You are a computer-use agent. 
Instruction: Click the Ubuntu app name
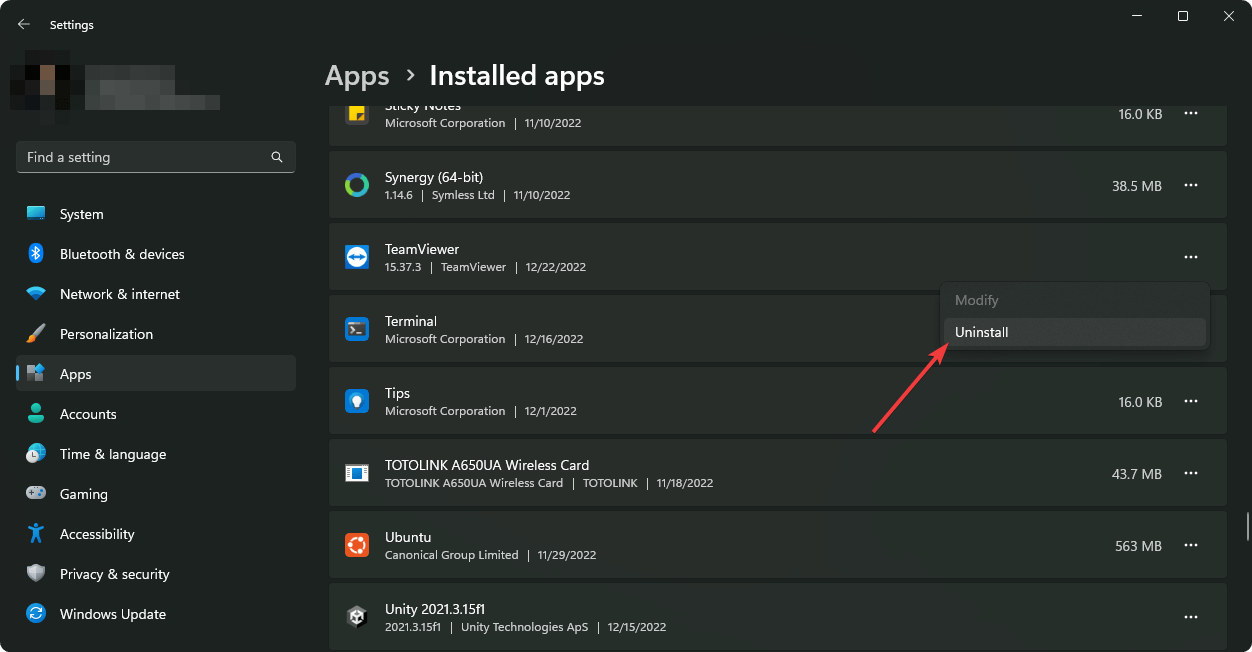(408, 537)
